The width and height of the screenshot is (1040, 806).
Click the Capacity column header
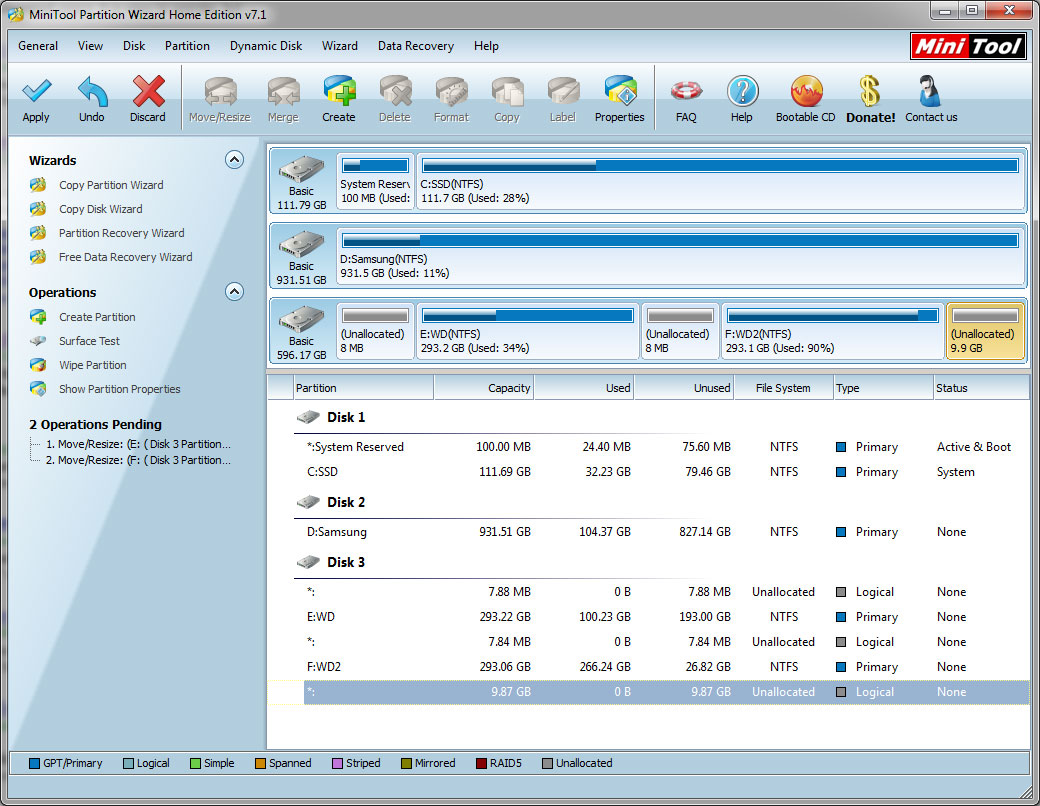tap(484, 388)
